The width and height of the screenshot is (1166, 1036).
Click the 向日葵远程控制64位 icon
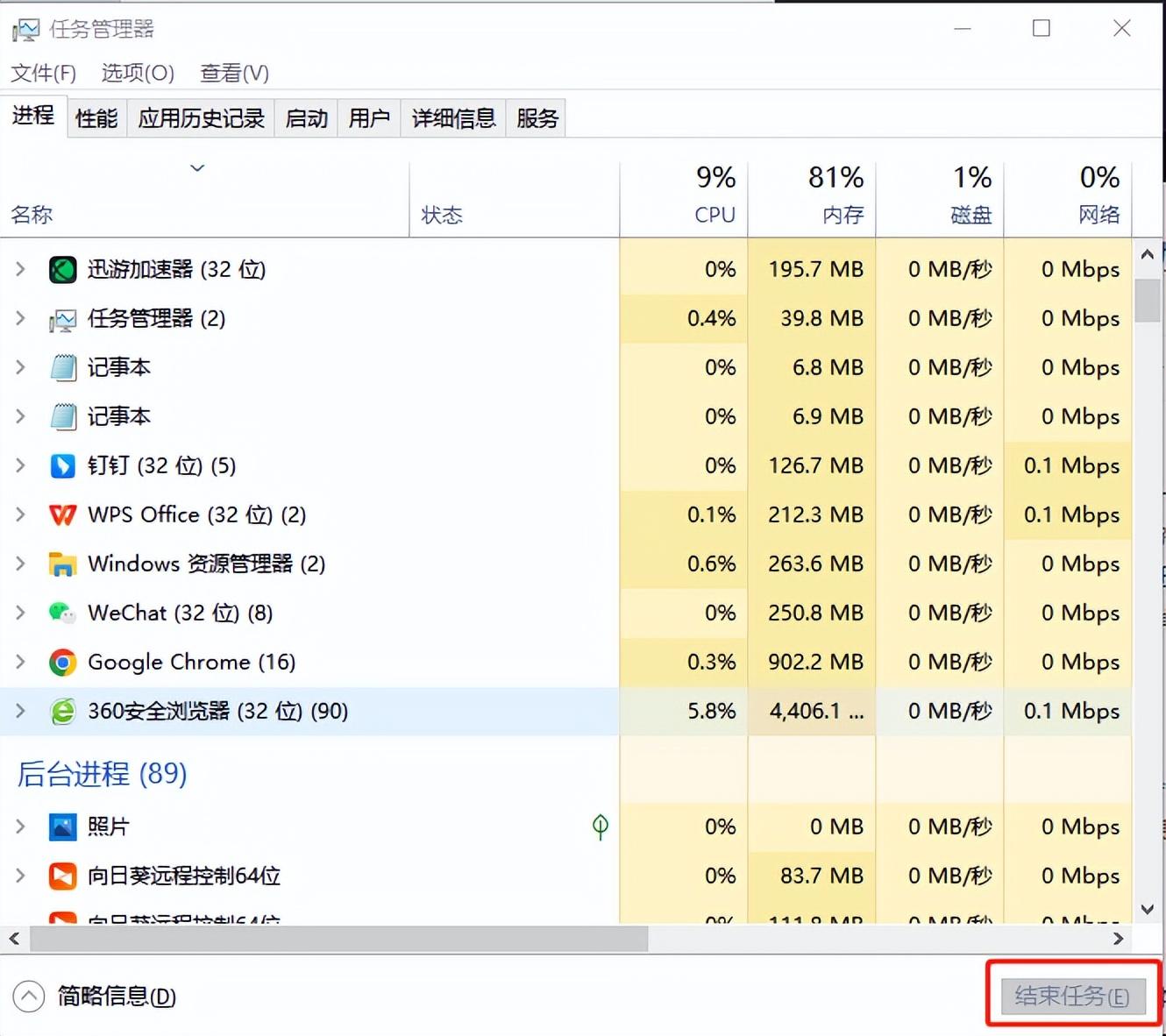click(62, 876)
